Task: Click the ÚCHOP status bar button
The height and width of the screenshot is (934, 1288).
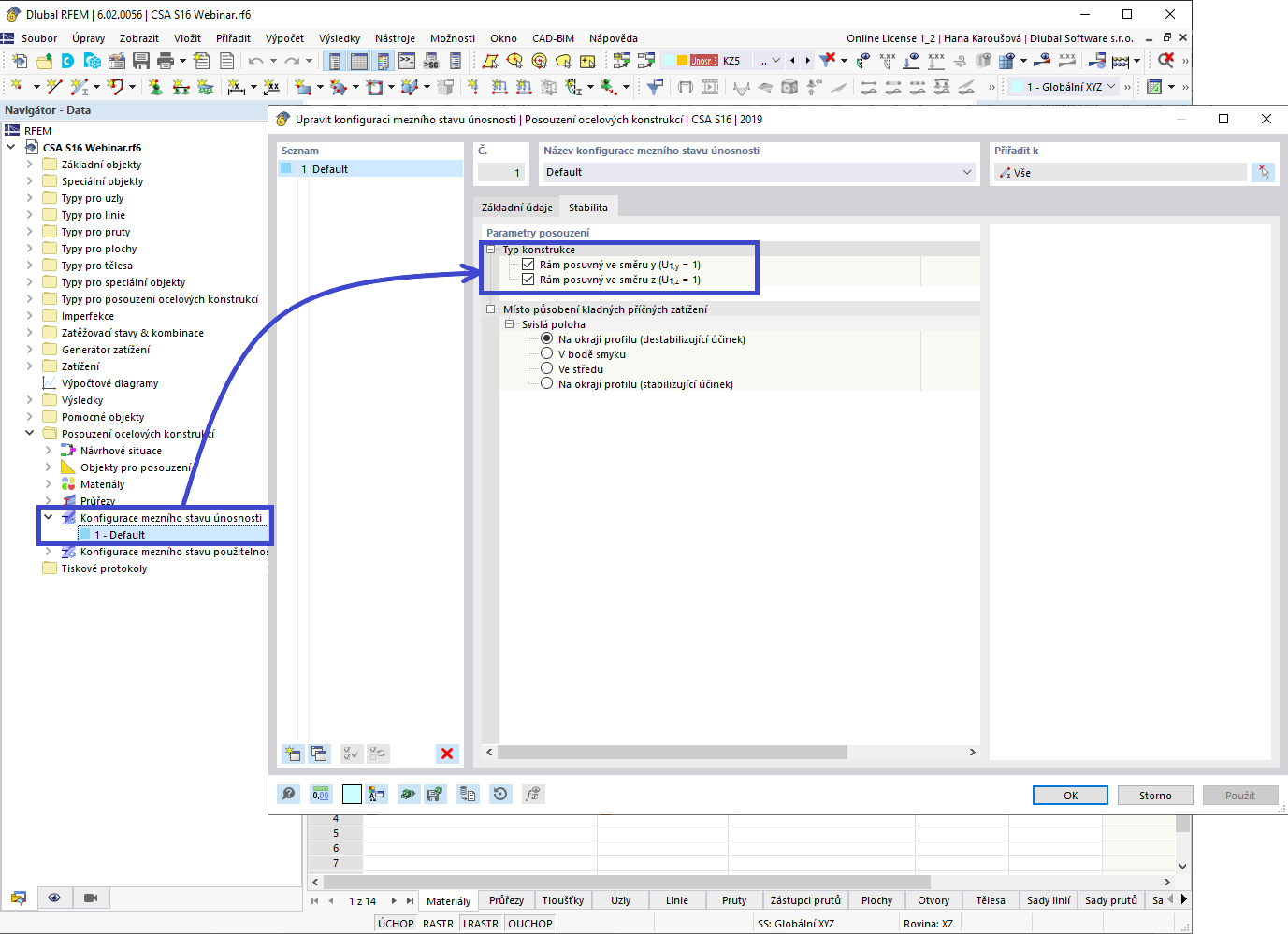Action: pos(396,924)
